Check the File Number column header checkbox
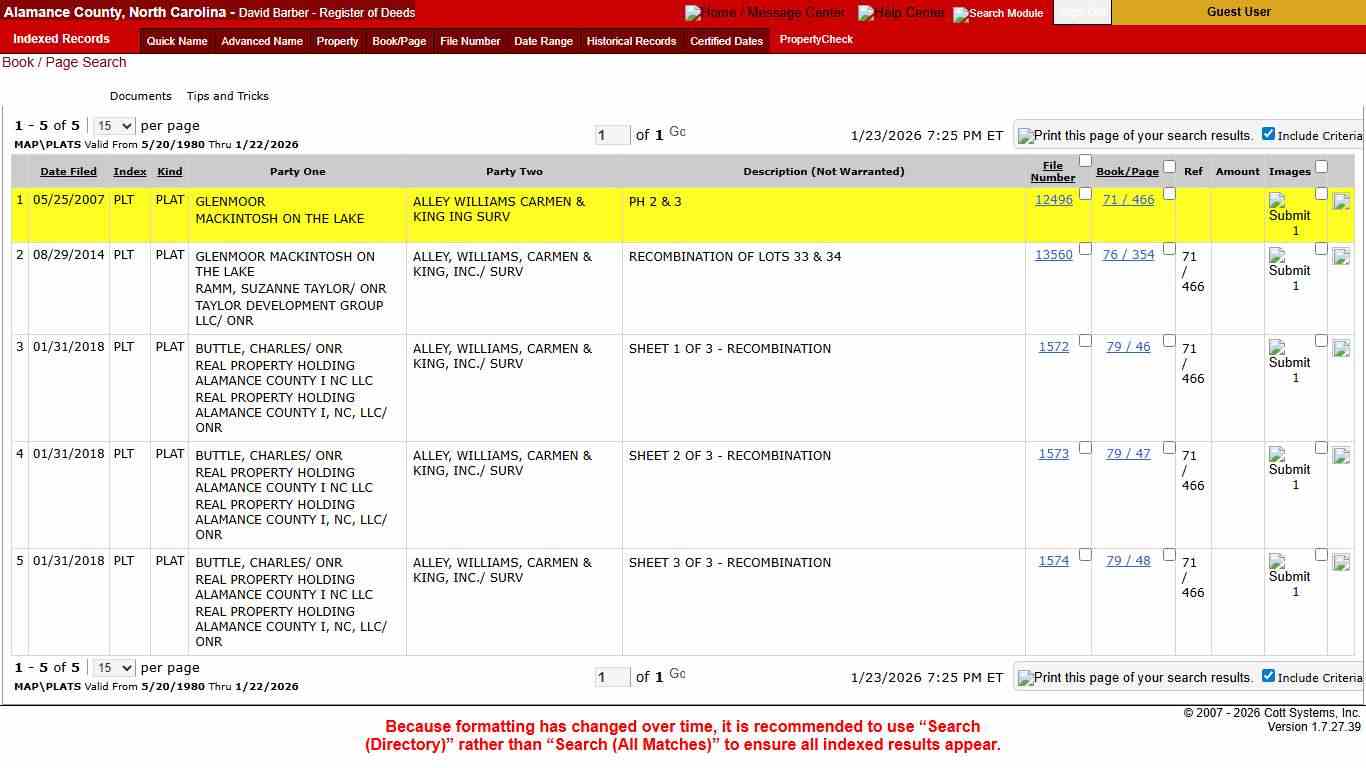Image resolution: width=1366 pixels, height=768 pixels. tap(1086, 160)
